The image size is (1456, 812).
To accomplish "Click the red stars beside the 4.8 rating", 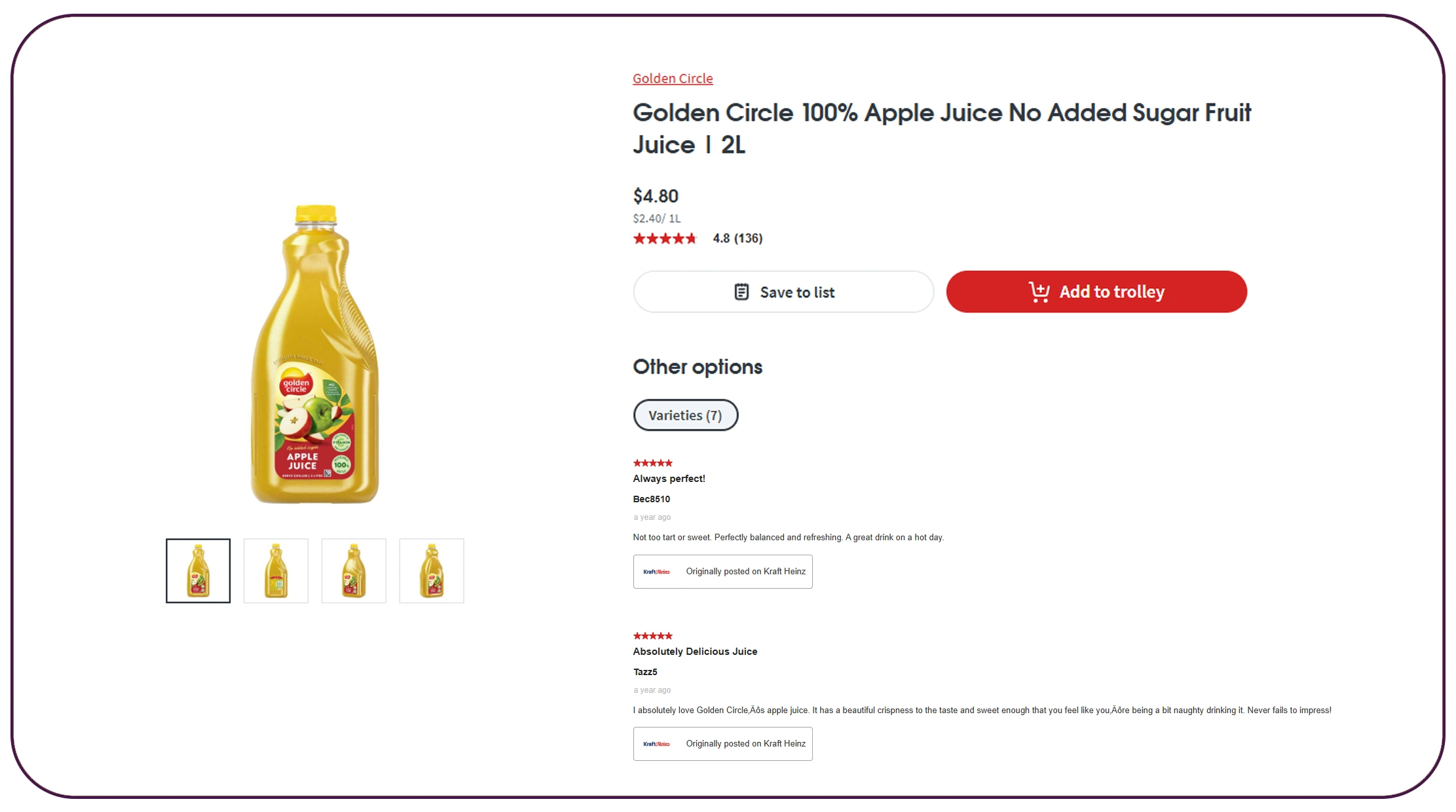I will coord(665,238).
